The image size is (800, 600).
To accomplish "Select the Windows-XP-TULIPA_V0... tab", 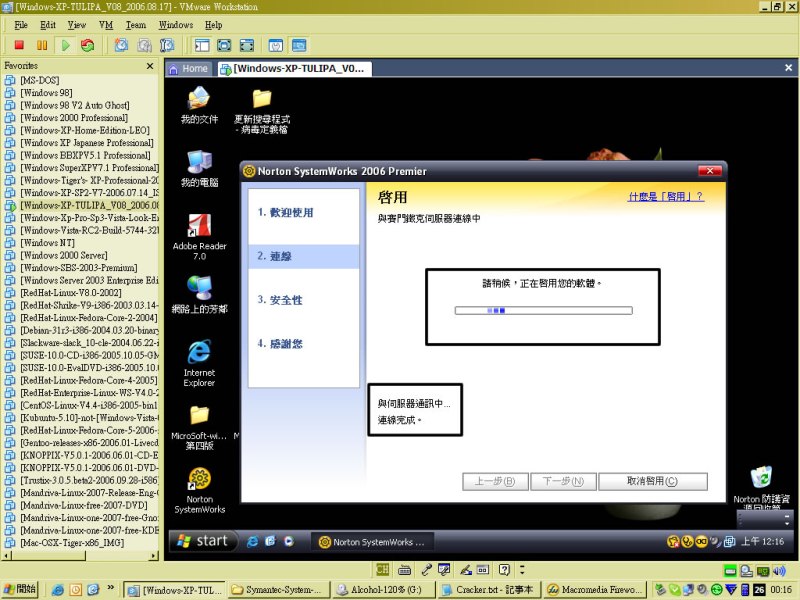I will (x=294, y=69).
